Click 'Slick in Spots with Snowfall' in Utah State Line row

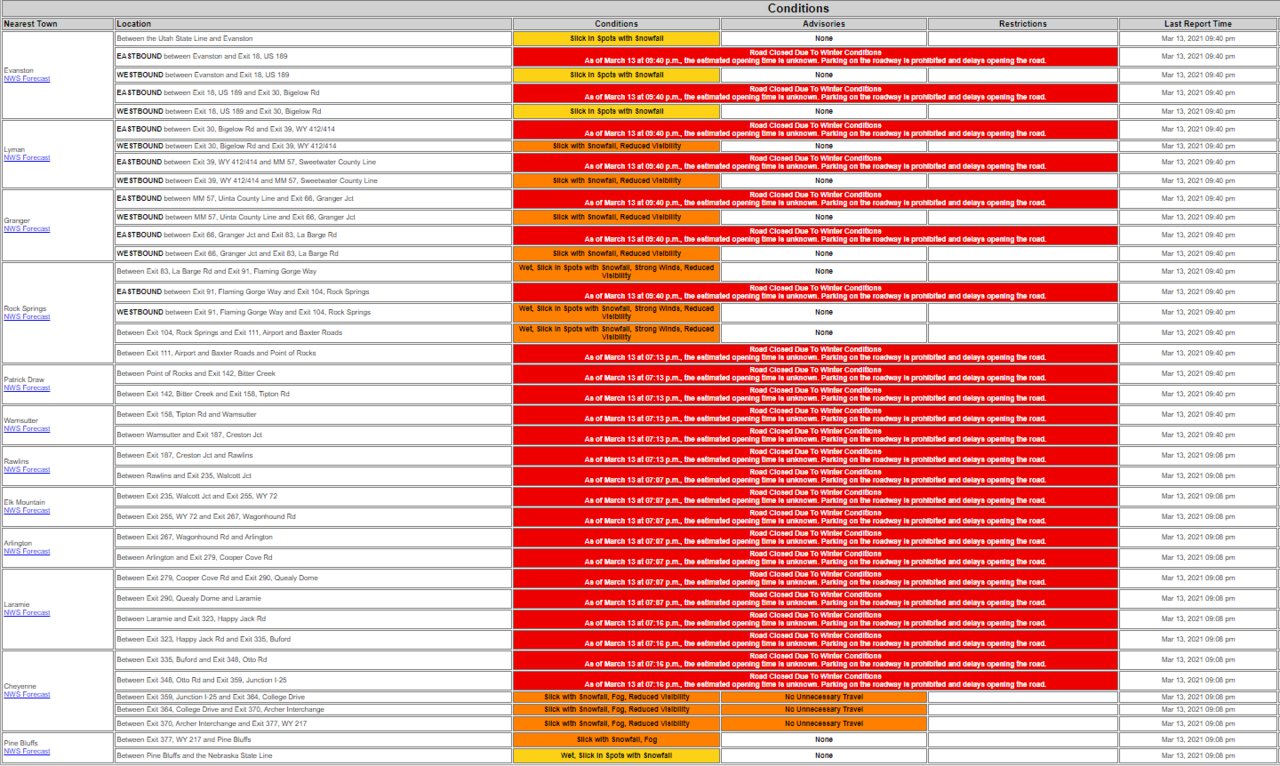617,39
